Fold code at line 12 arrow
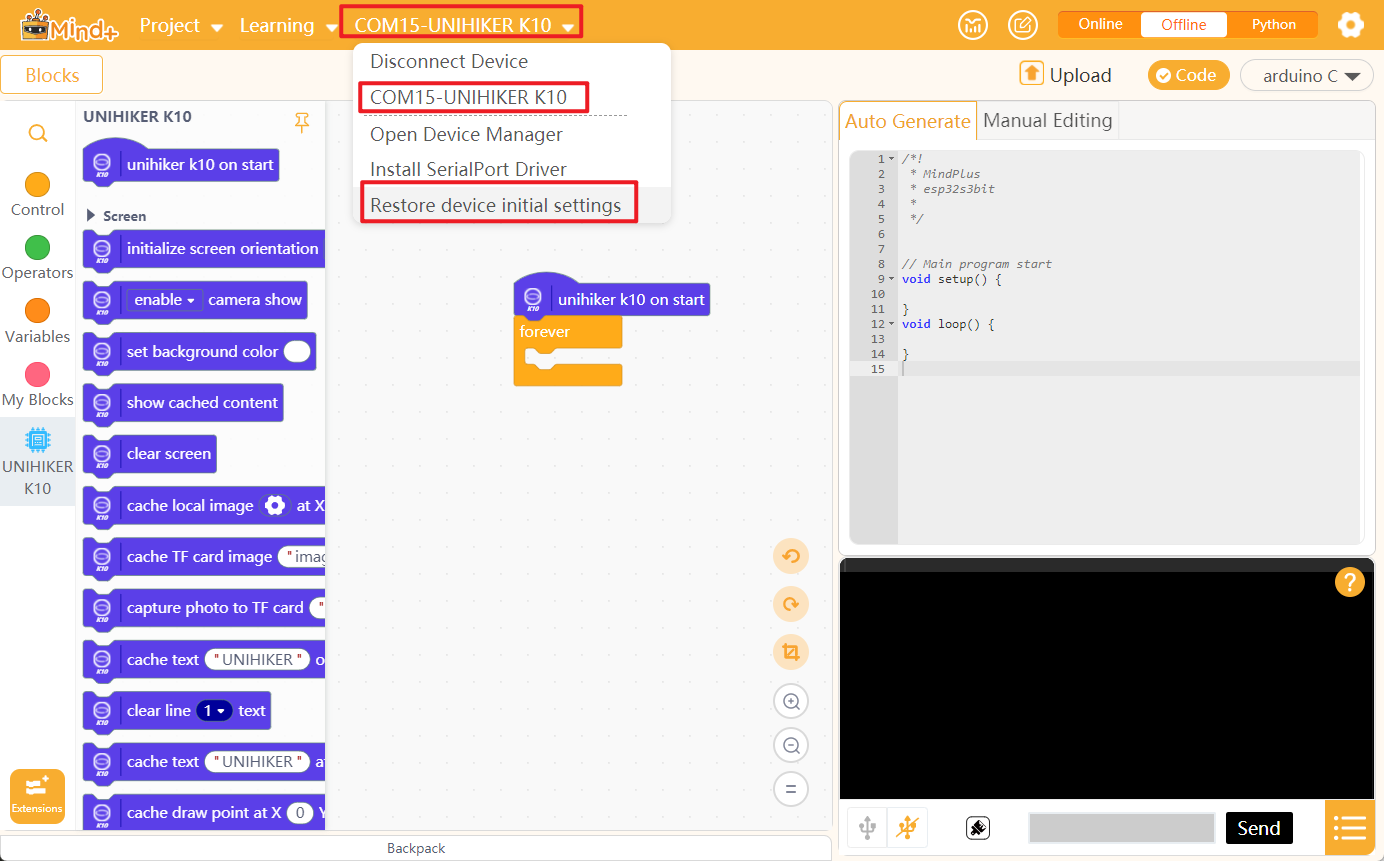1384x861 pixels. pyautogui.click(x=891, y=324)
